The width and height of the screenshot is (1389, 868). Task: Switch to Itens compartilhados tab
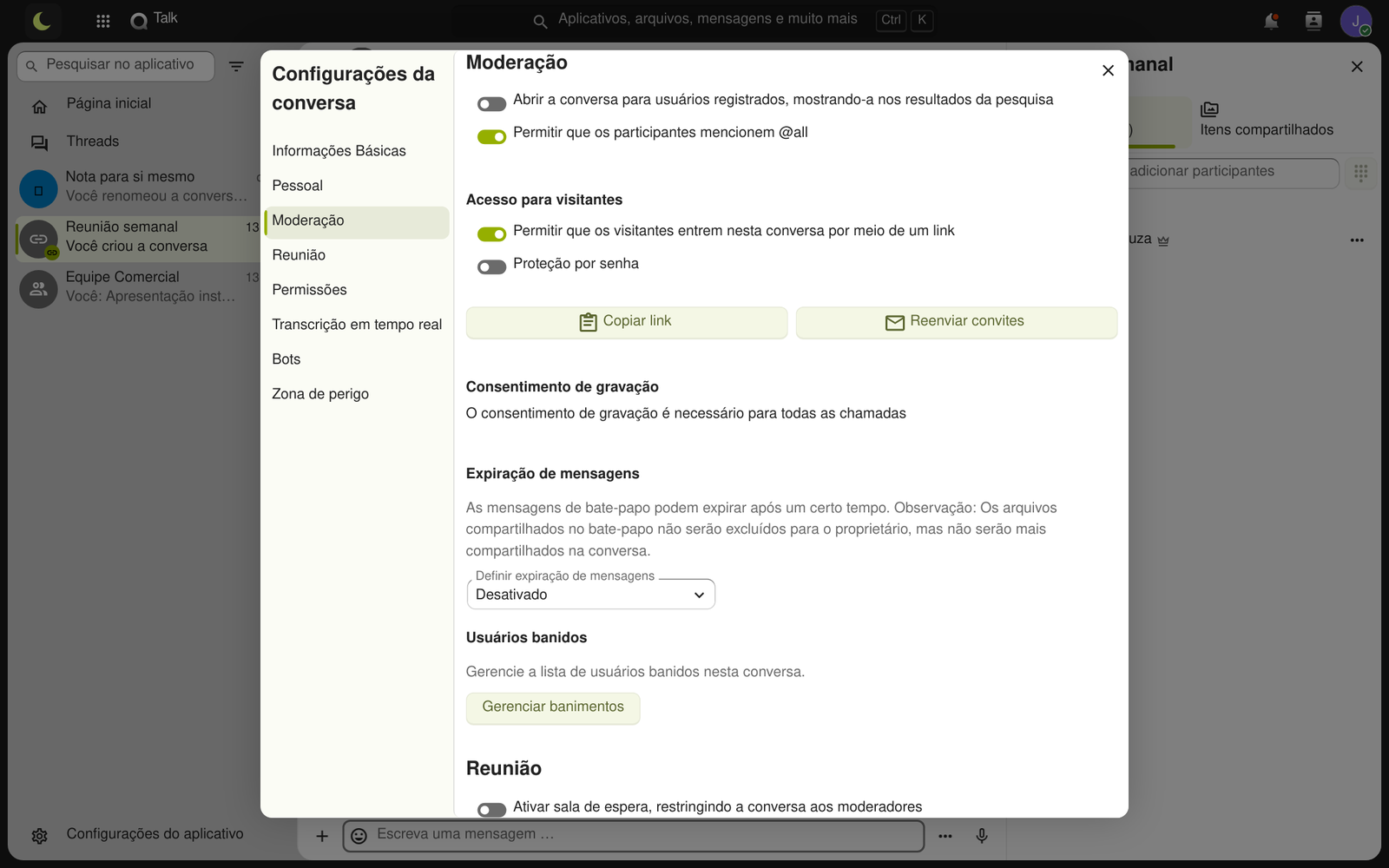pos(1267,120)
